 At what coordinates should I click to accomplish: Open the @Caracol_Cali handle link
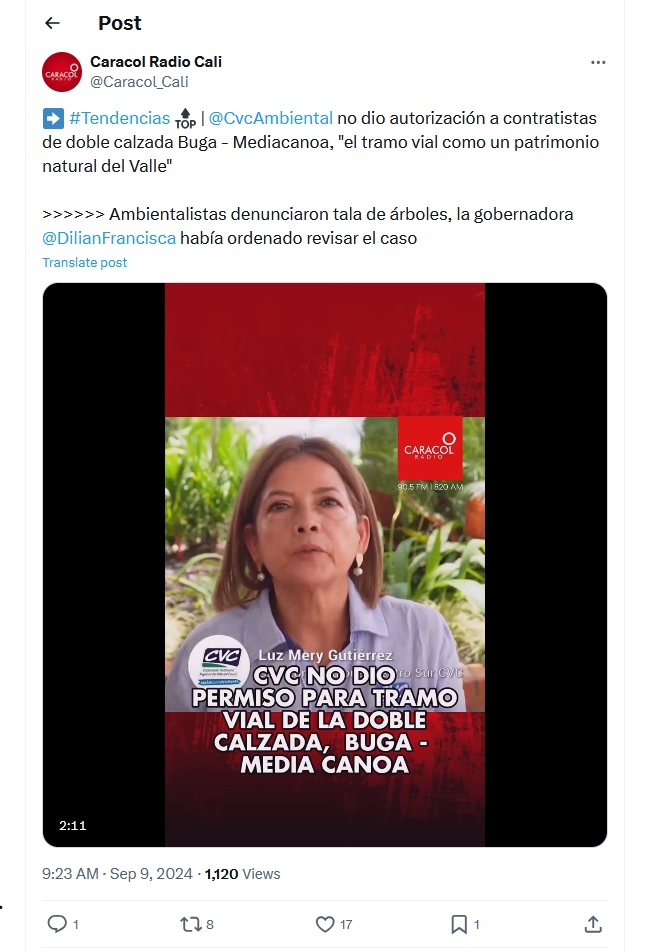(139, 82)
